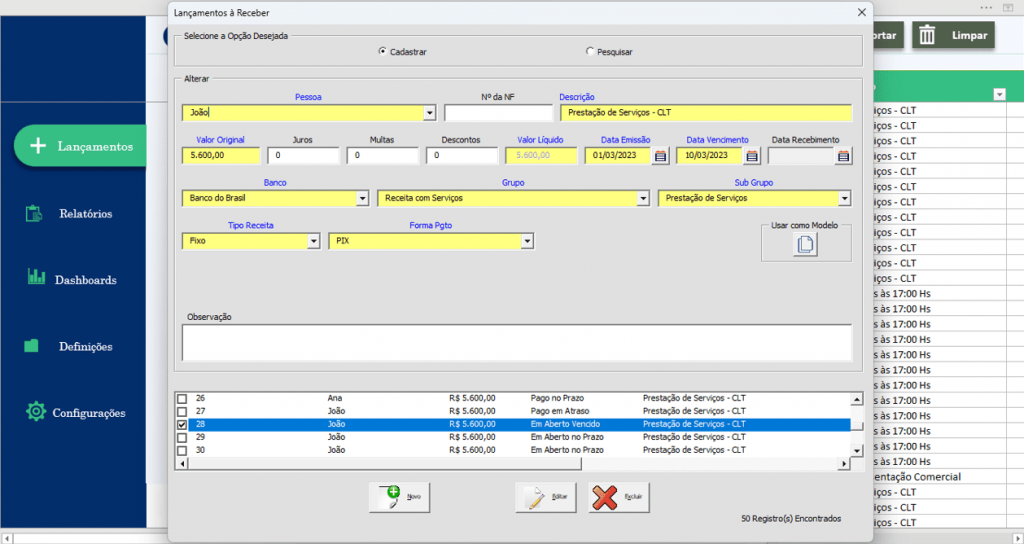The width and height of the screenshot is (1024, 544).
Task: Check the box for record 27
Action: coord(182,411)
